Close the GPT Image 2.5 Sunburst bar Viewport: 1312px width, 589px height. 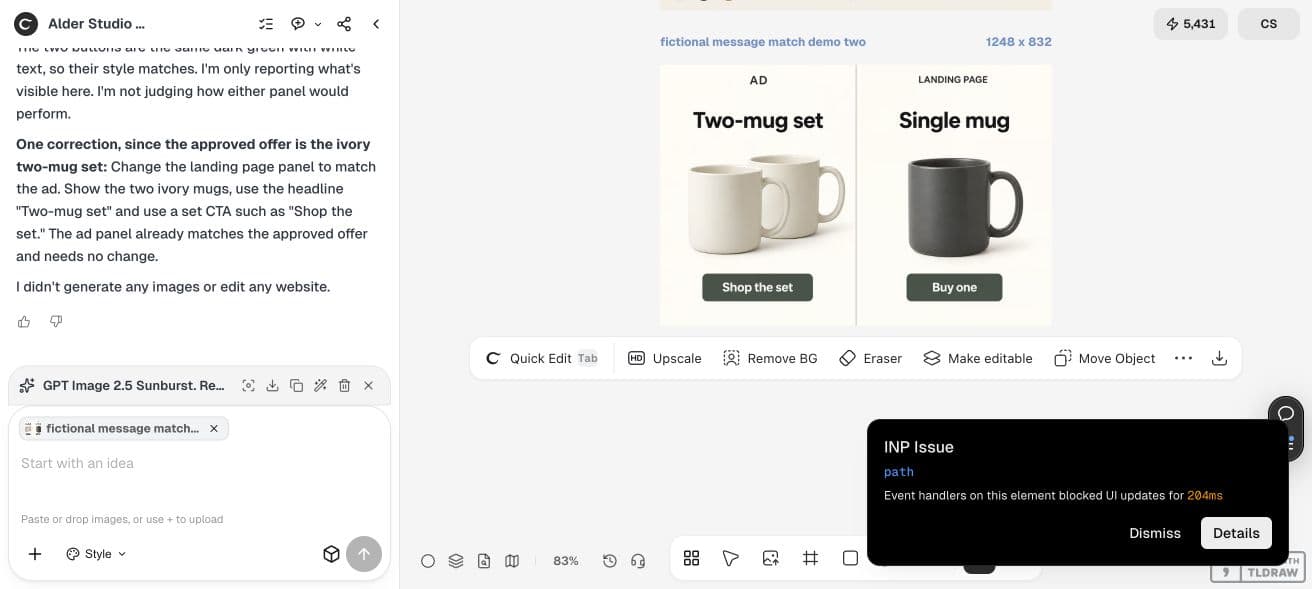tap(368, 385)
